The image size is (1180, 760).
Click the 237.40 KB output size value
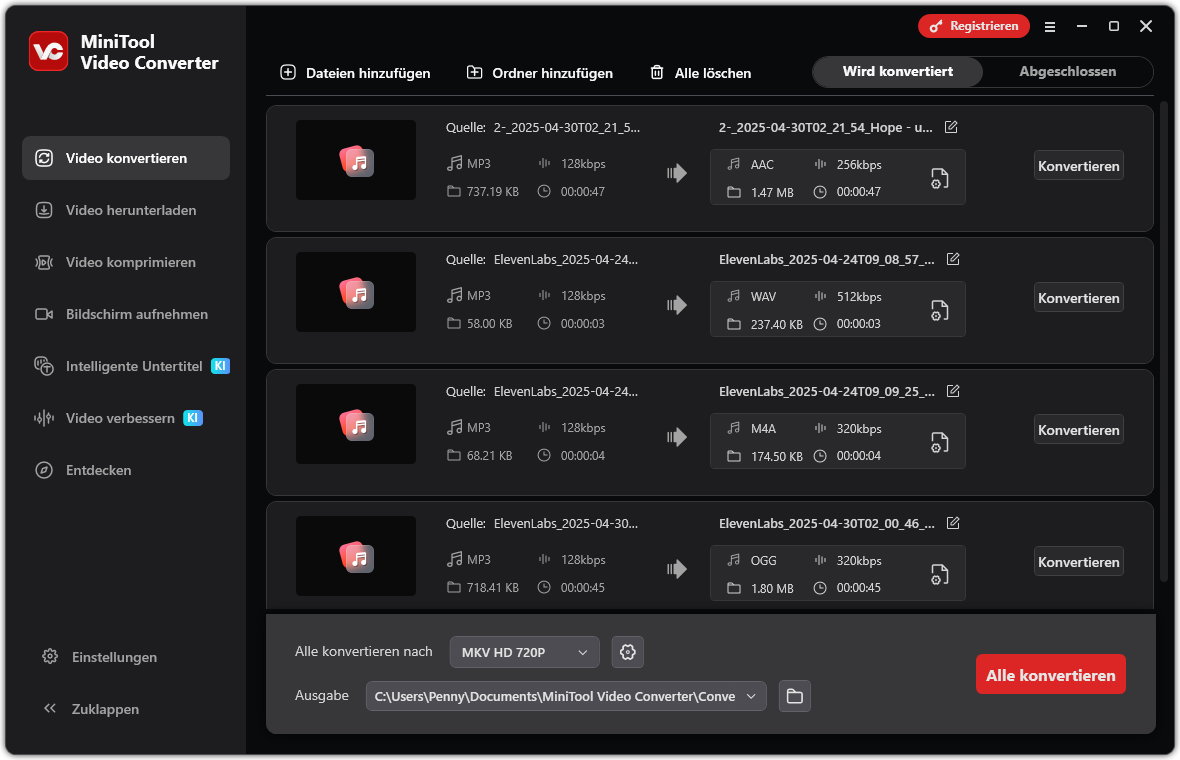coord(777,324)
